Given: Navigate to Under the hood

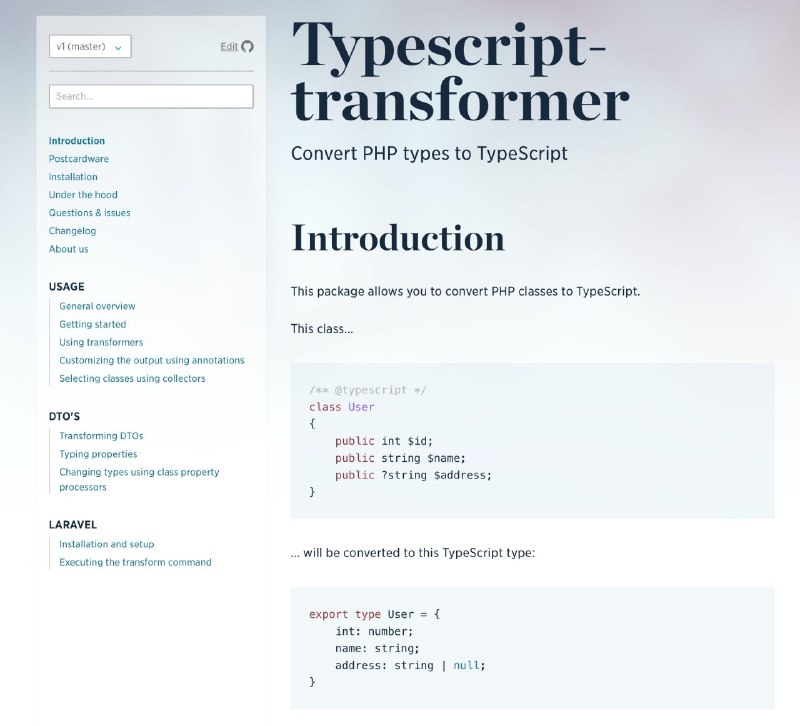Looking at the screenshot, I should (x=83, y=194).
